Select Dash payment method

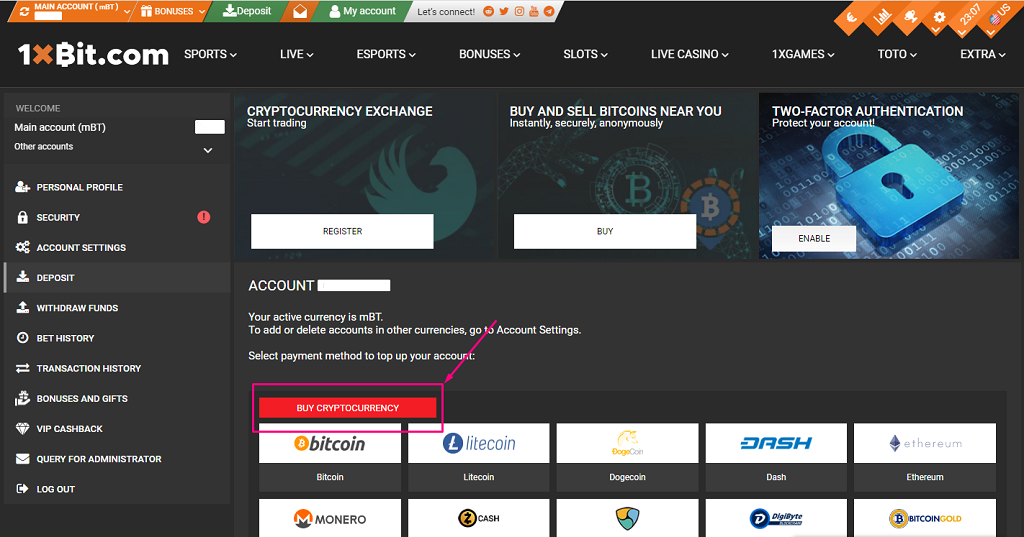[776, 457]
